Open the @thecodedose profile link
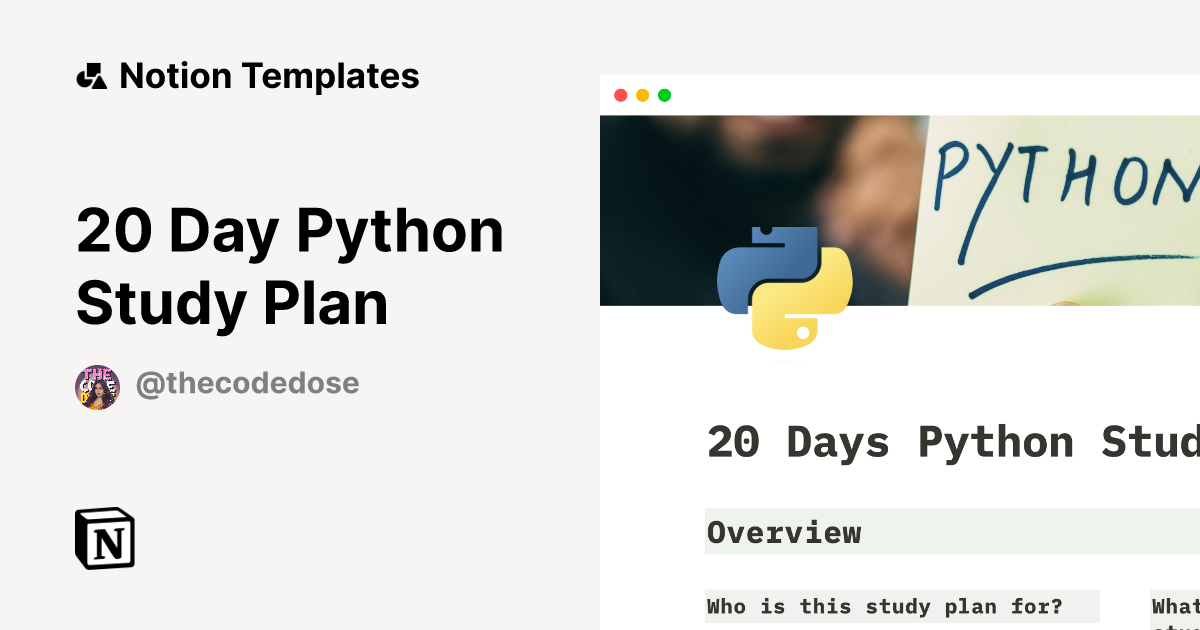Viewport: 1200px width, 630px height. click(247, 383)
